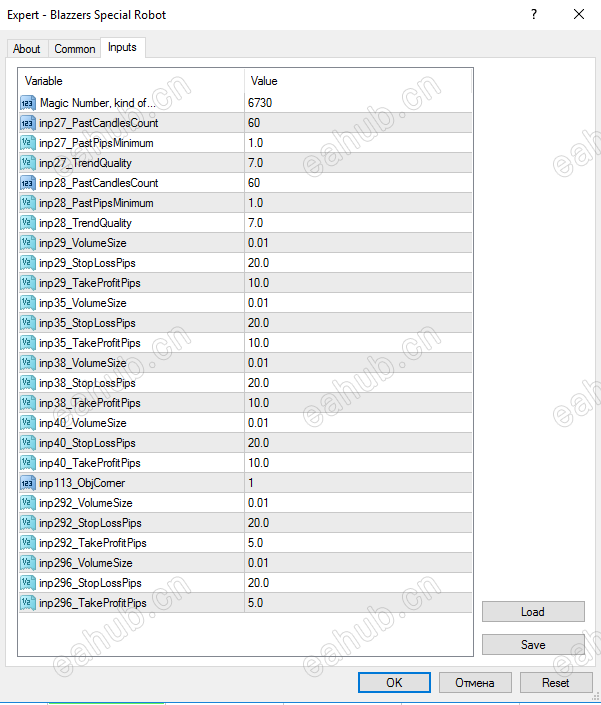Edit inp29_StopLossPips value 20.0
The width and height of the screenshot is (601, 705).
358,263
